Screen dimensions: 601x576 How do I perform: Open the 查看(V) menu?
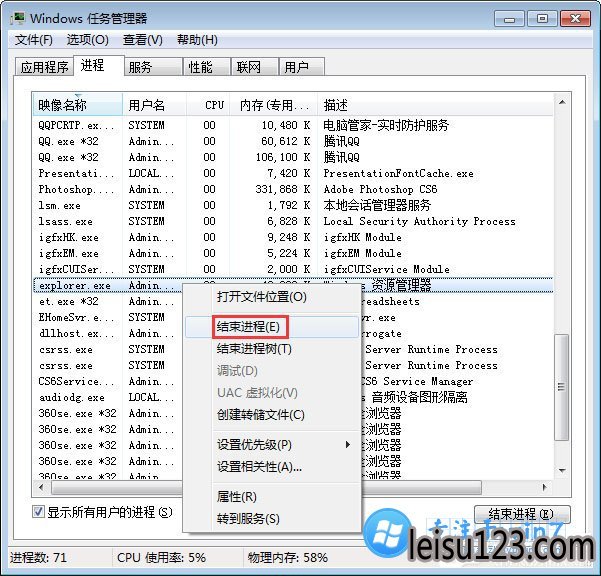click(143, 40)
